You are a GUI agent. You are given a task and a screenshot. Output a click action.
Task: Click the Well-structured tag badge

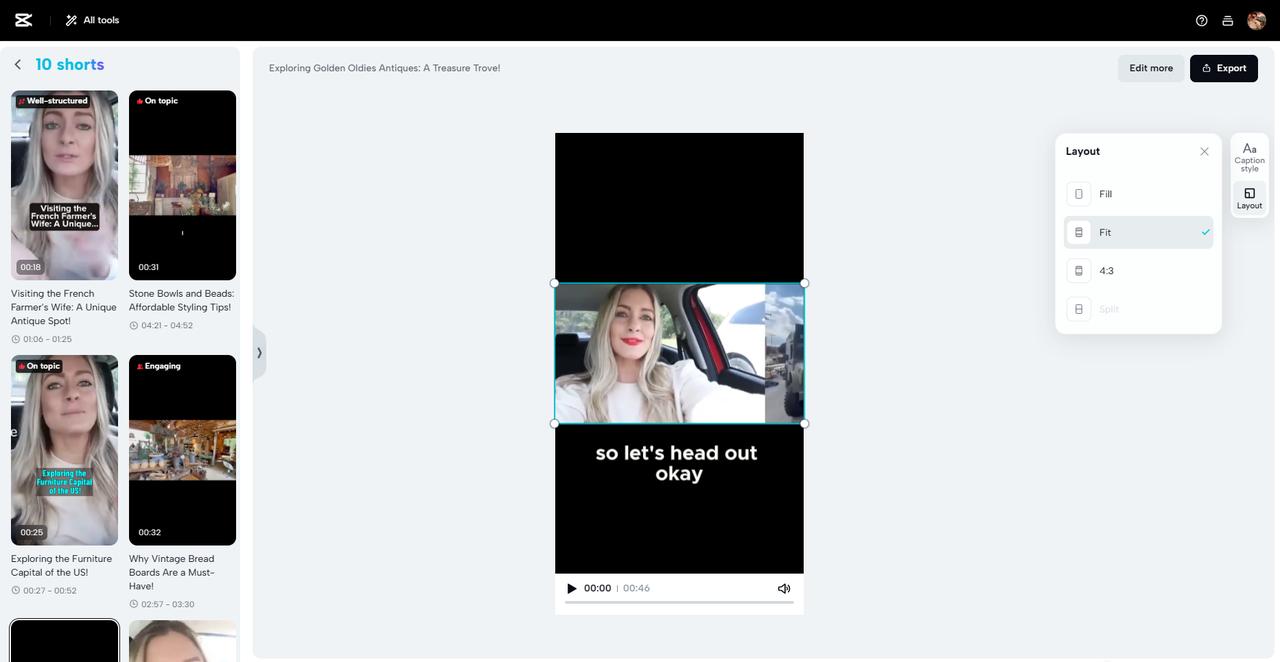click(53, 101)
